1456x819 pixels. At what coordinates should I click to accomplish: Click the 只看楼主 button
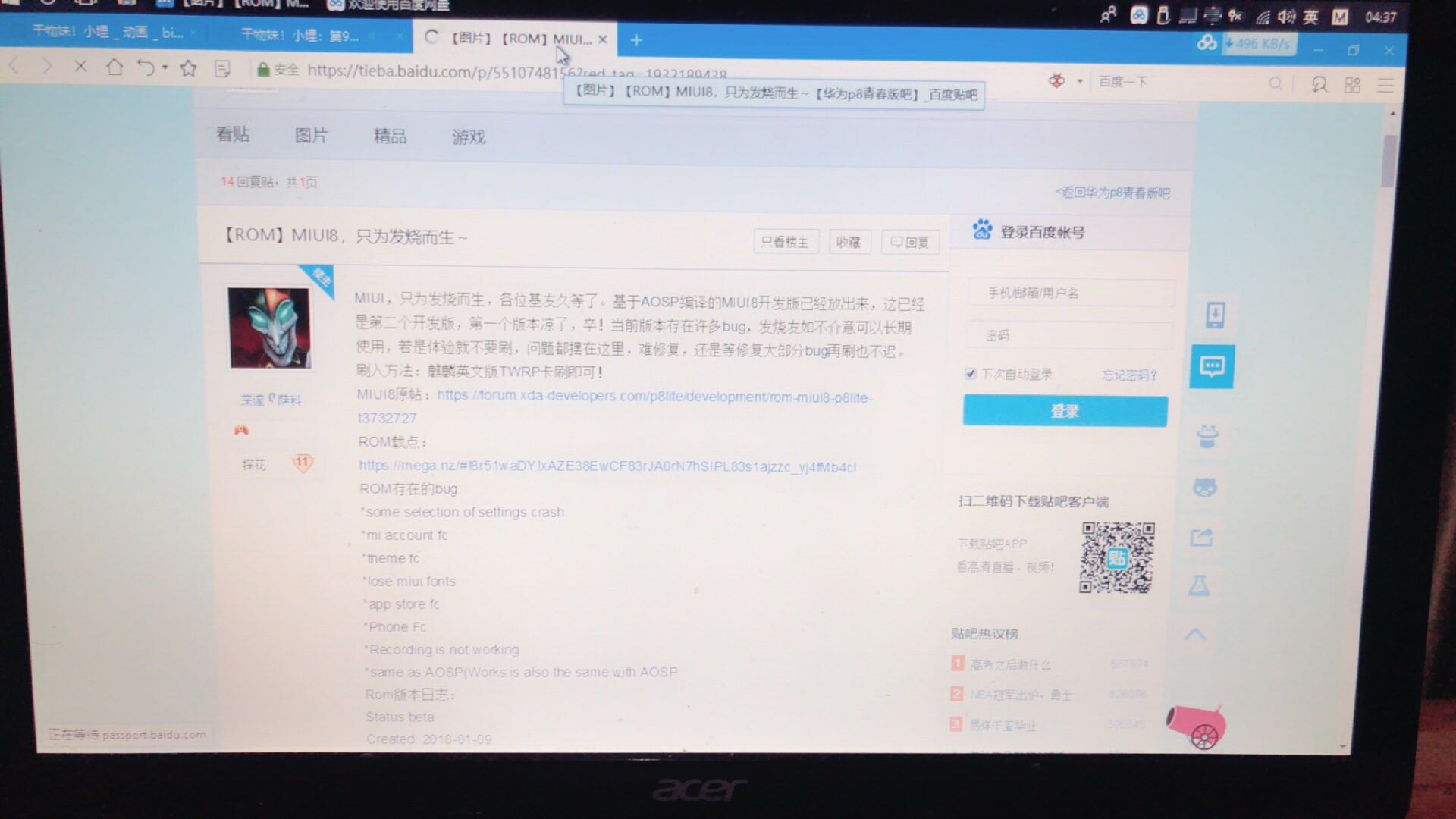click(785, 242)
